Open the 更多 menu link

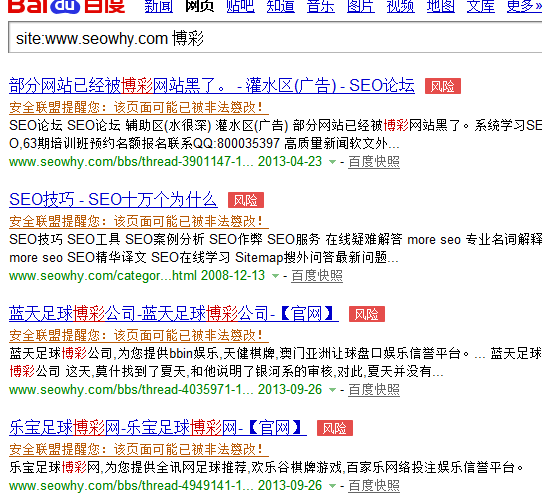tap(524, 6)
